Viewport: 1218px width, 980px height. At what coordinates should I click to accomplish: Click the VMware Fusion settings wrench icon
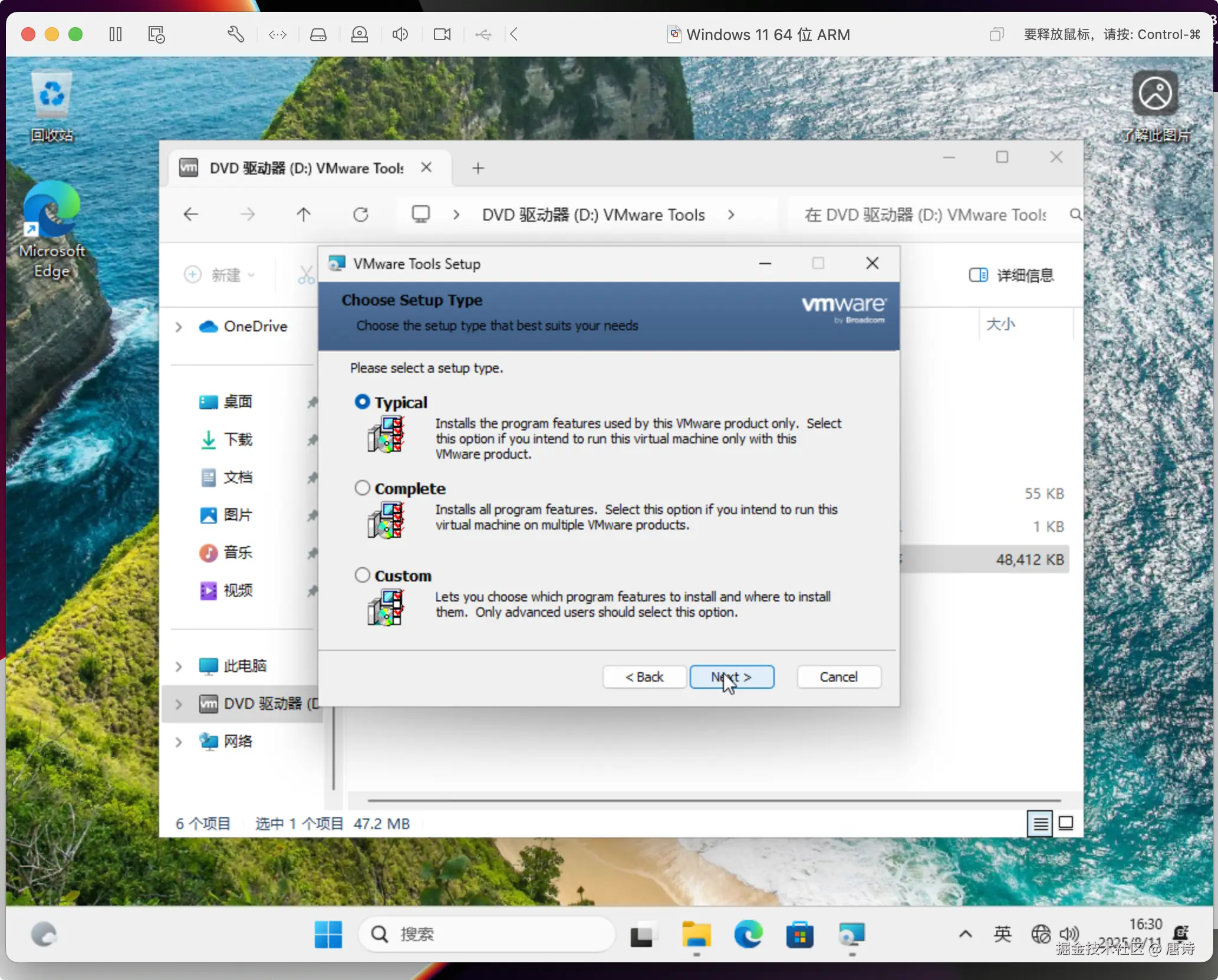pos(235,34)
